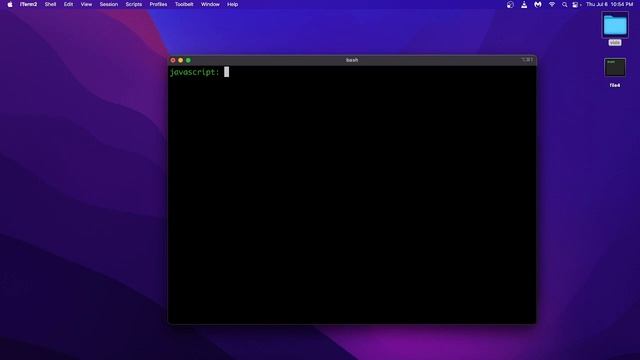The width and height of the screenshot is (640, 360).
Task: Click the circular status icon left of VLC
Action: point(510,4)
